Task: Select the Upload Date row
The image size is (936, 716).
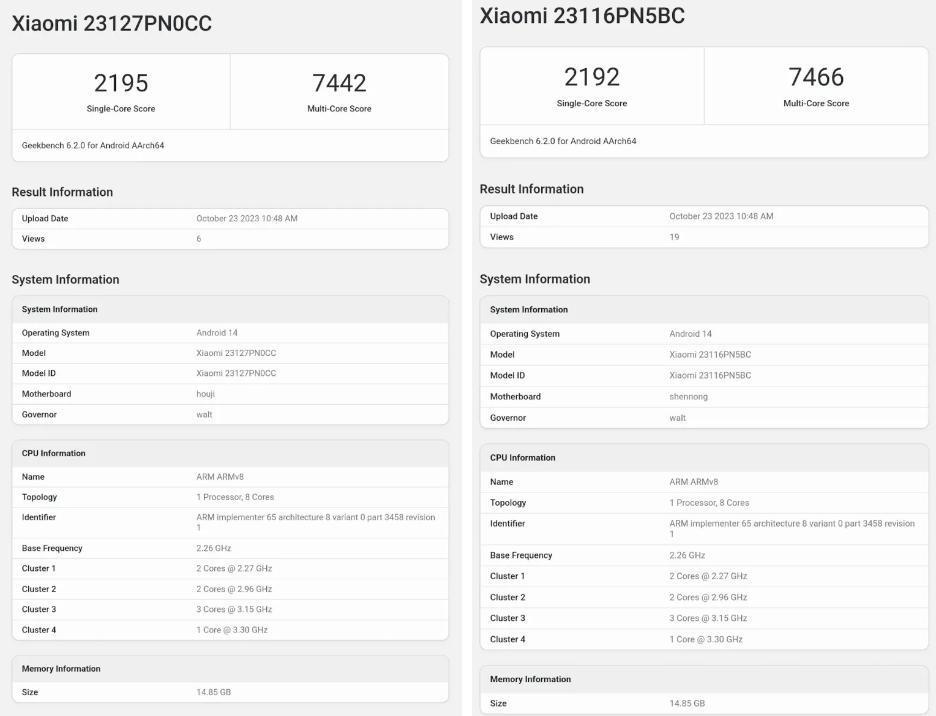Action: pyautogui.click(x=230, y=216)
